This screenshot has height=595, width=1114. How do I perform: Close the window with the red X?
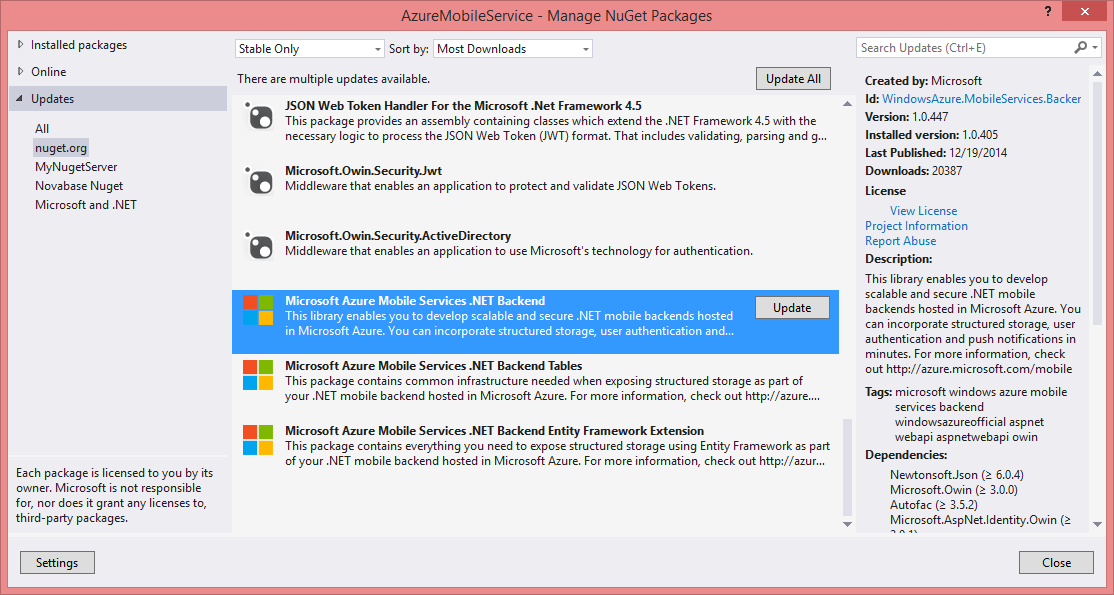point(1084,11)
